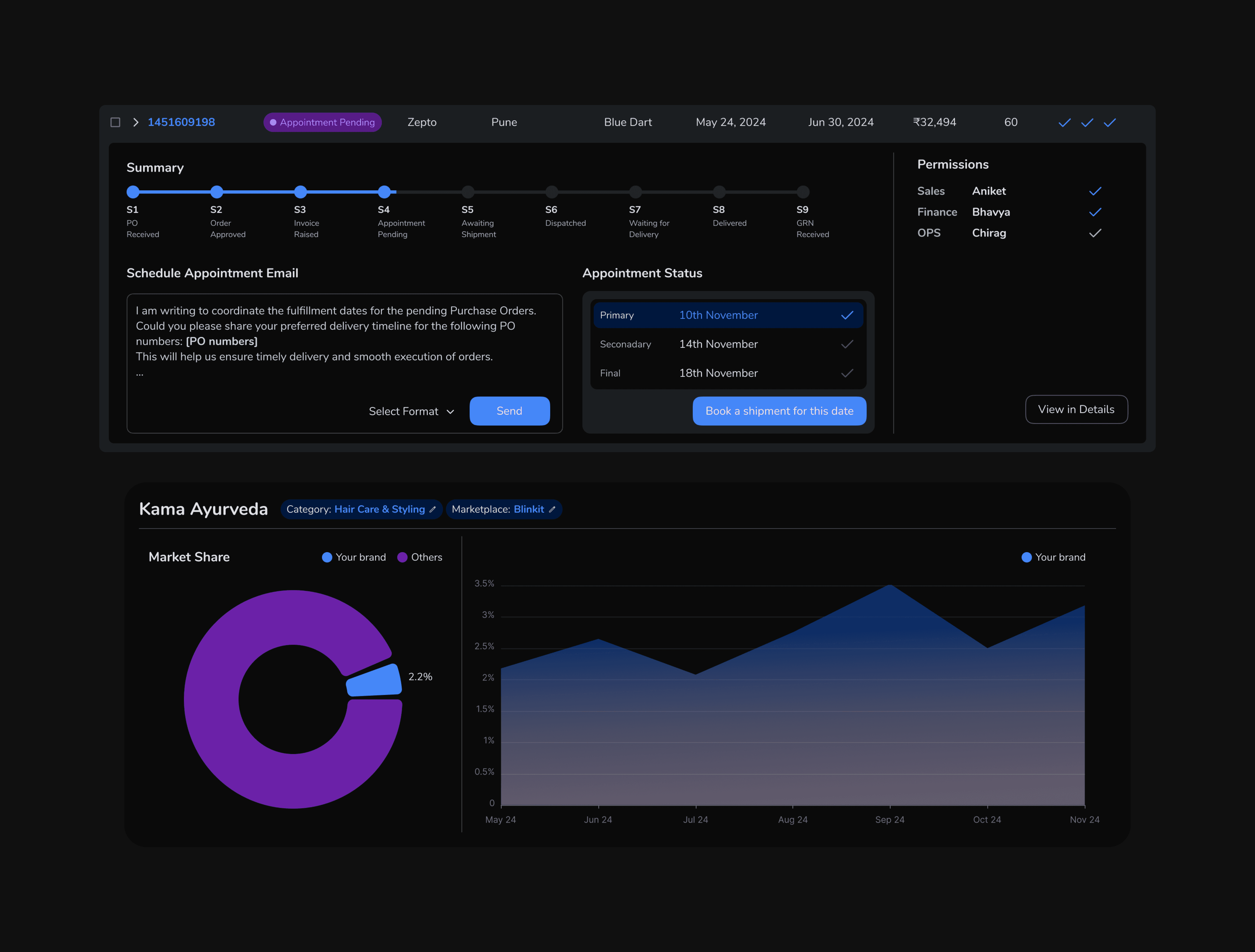Click pencil icon next to Hair Care & Styling
This screenshot has width=1255, height=952.
(433, 510)
